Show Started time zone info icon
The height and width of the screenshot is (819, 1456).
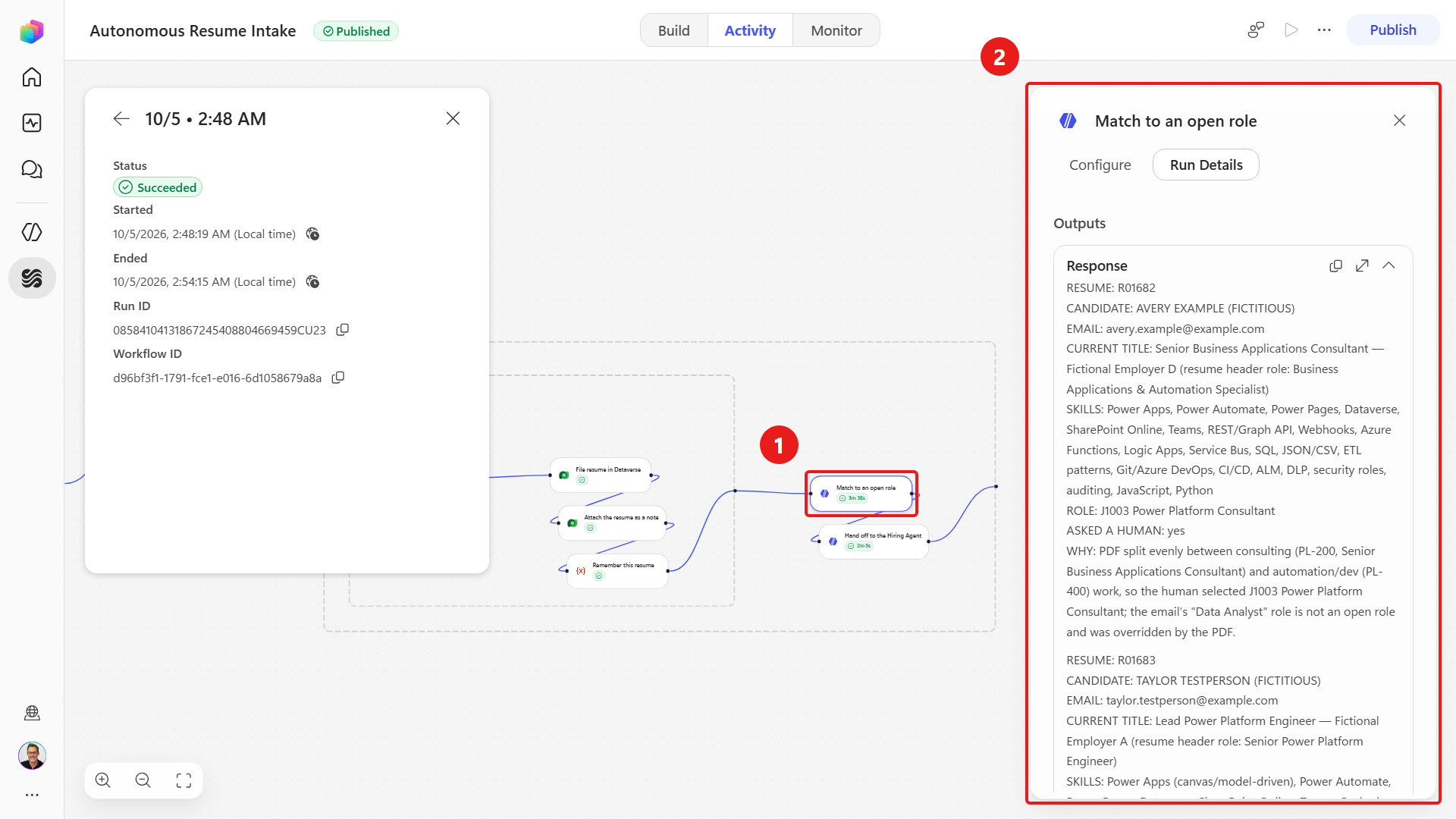(312, 234)
